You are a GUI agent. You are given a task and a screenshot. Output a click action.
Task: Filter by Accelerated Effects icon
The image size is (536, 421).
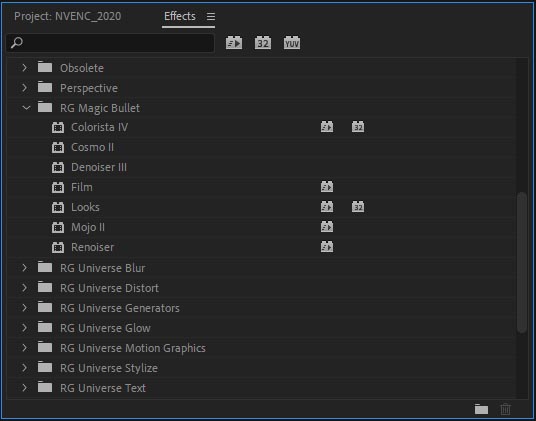pyautogui.click(x=234, y=43)
